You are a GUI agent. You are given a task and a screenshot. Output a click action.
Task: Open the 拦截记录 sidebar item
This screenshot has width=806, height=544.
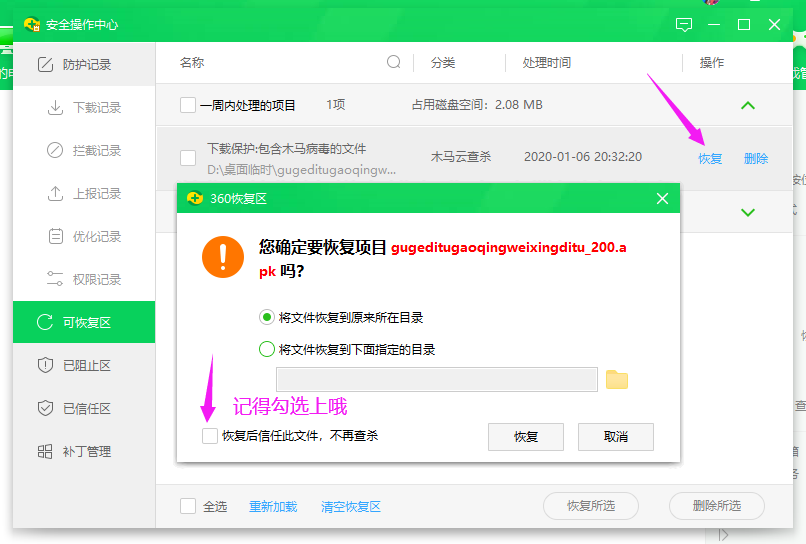(x=84, y=151)
